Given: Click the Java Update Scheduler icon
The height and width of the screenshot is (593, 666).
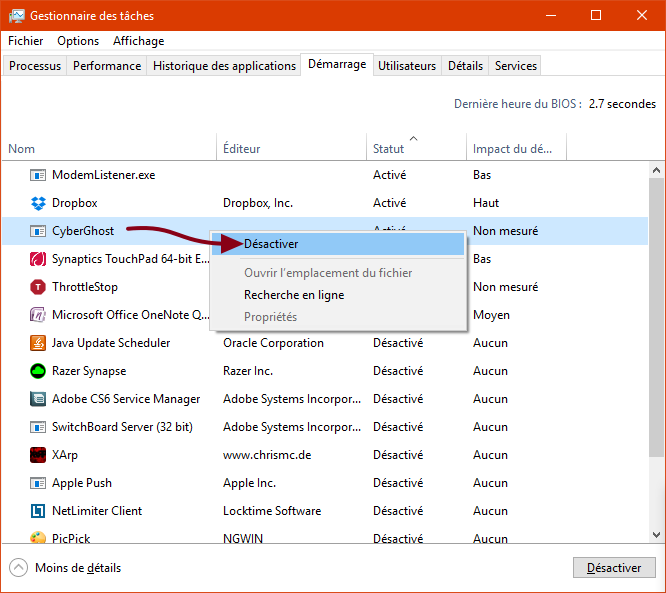Looking at the screenshot, I should [x=38, y=343].
